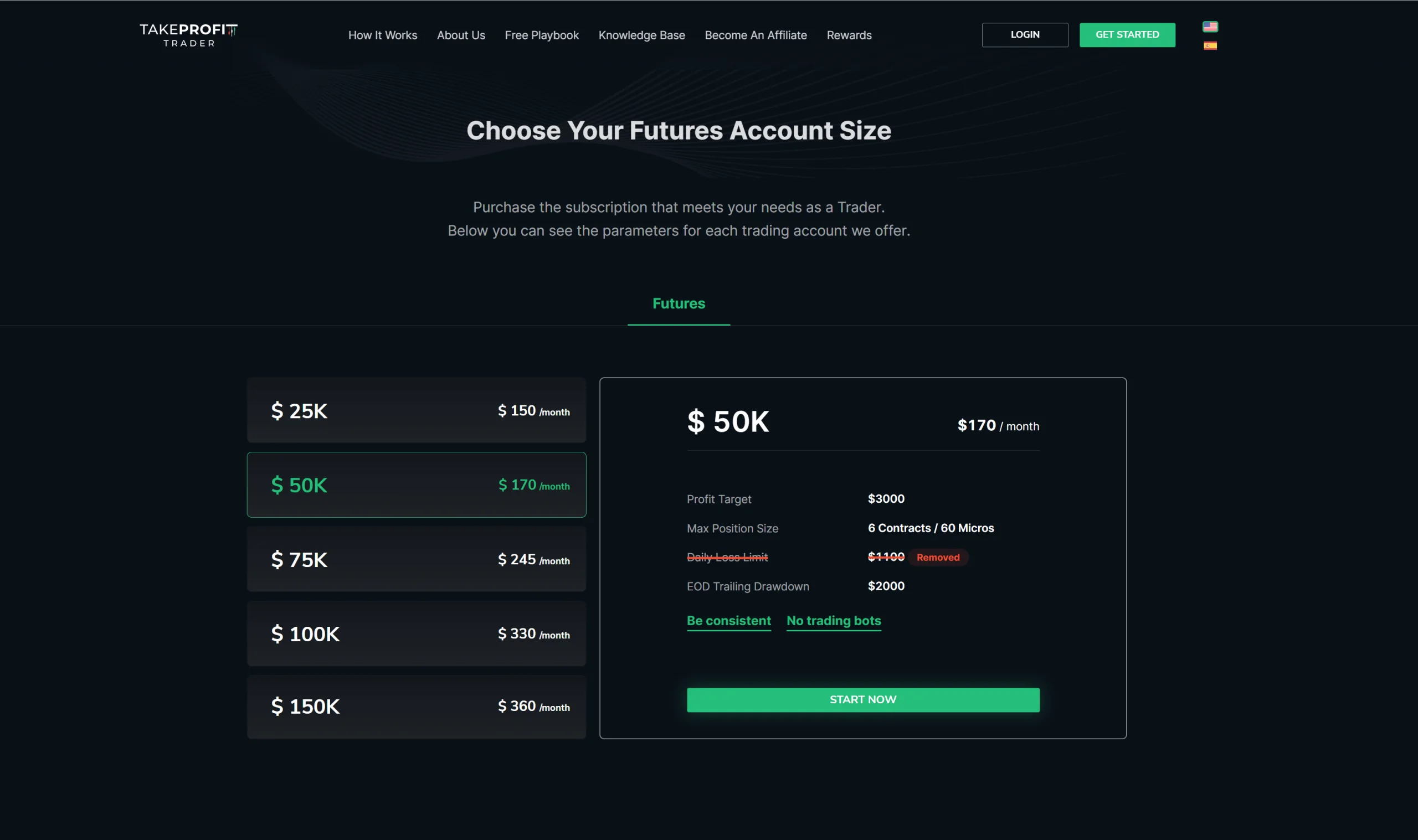The image size is (1418, 840).
Task: Choose the $150K account plan
Action: [416, 707]
